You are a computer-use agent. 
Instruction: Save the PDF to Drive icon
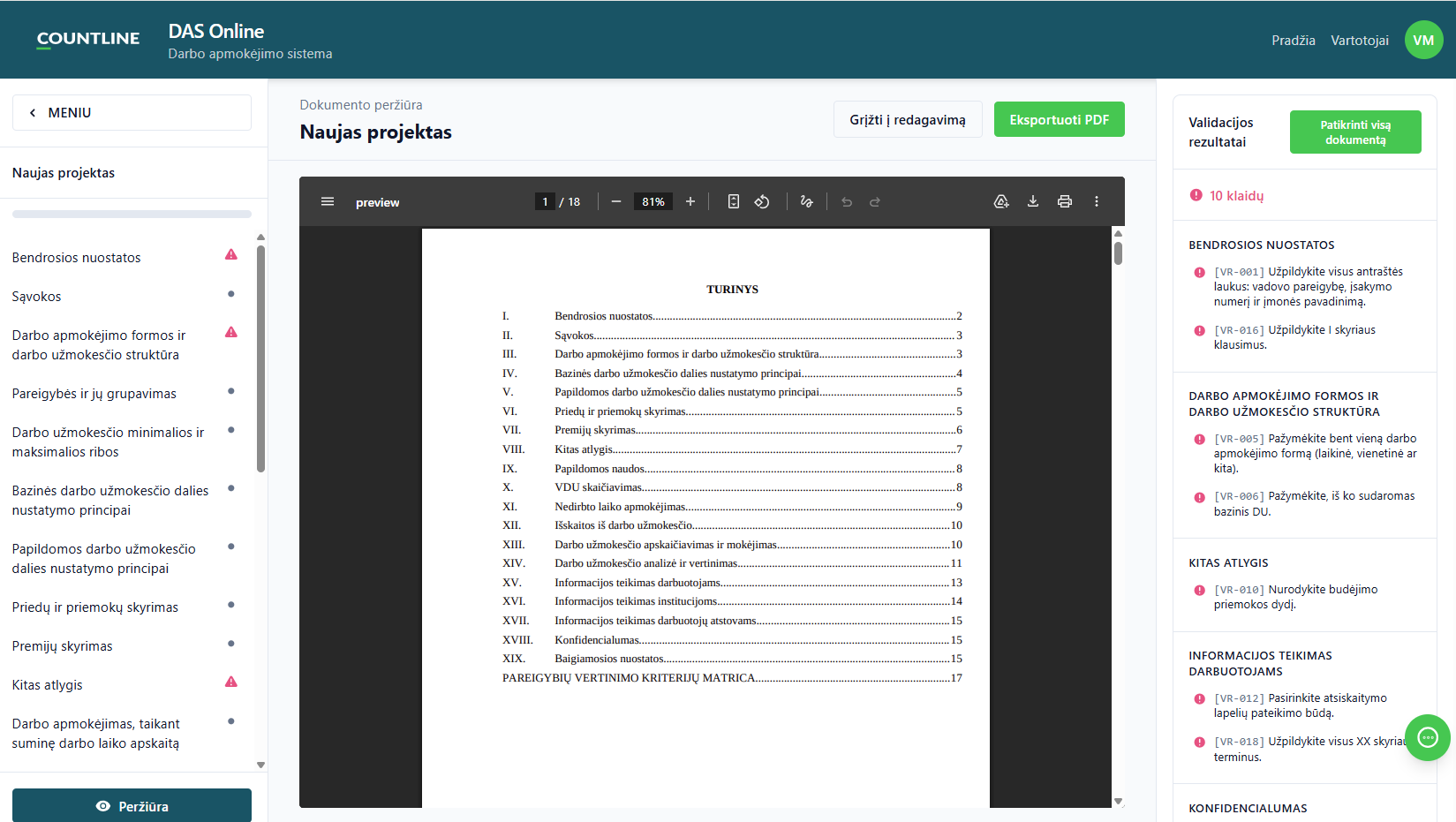[x=1001, y=201]
